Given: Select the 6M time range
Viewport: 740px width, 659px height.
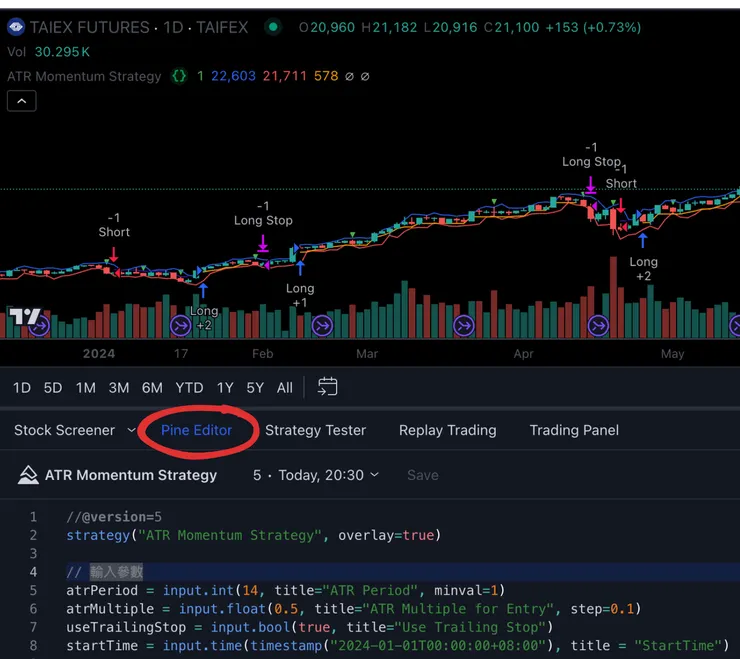Looking at the screenshot, I should 152,388.
